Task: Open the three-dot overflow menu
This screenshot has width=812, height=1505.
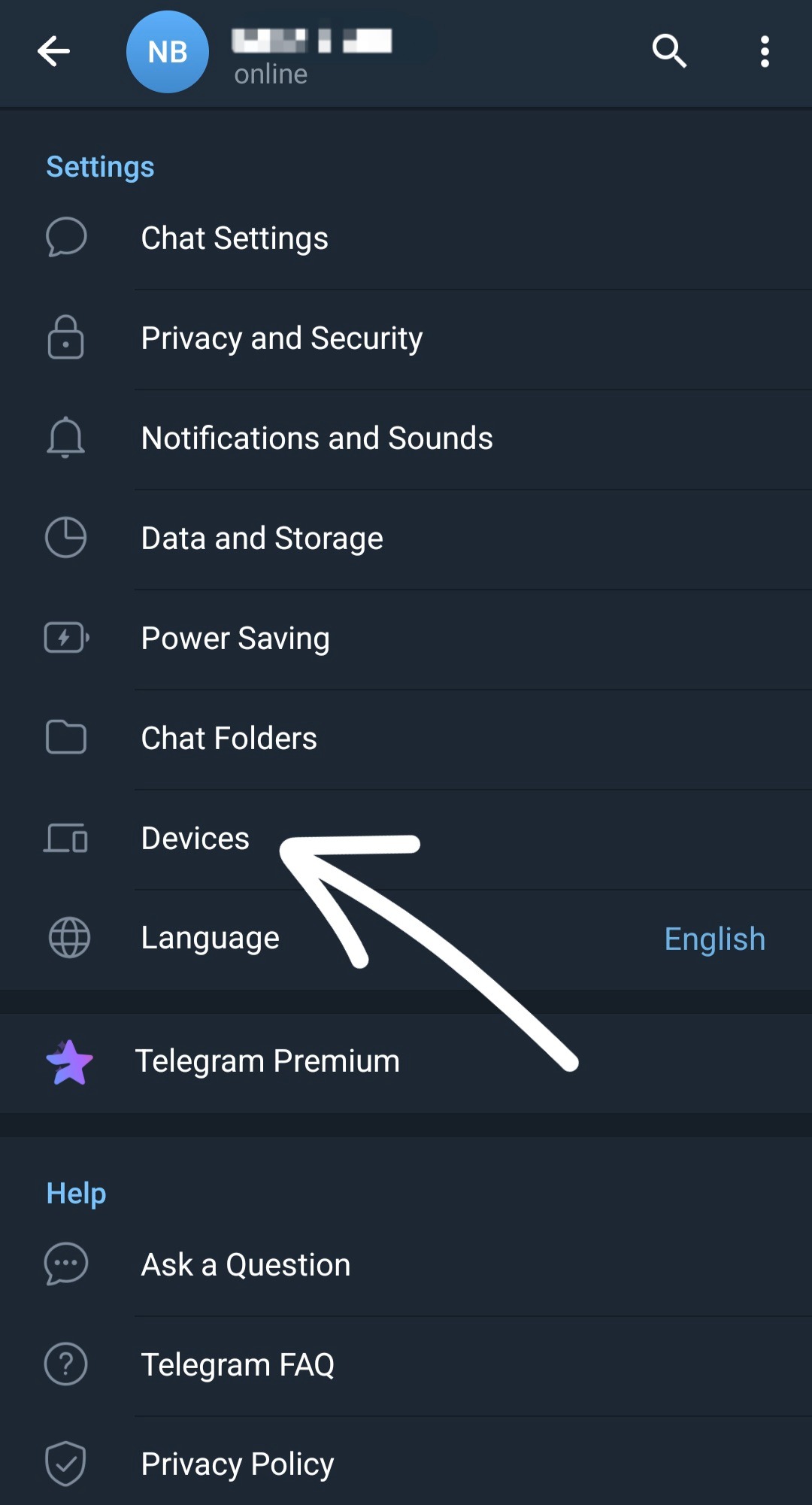Action: click(x=765, y=51)
